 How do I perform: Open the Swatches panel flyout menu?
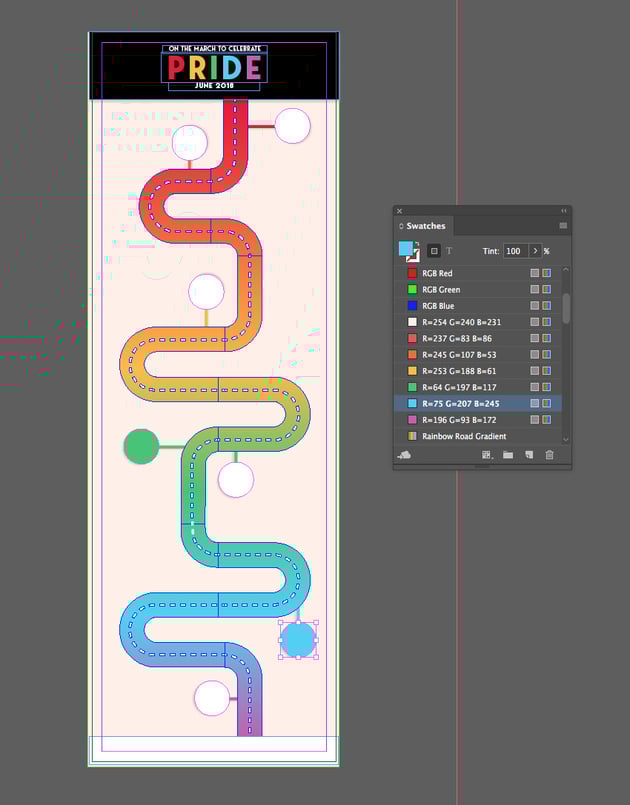click(563, 226)
